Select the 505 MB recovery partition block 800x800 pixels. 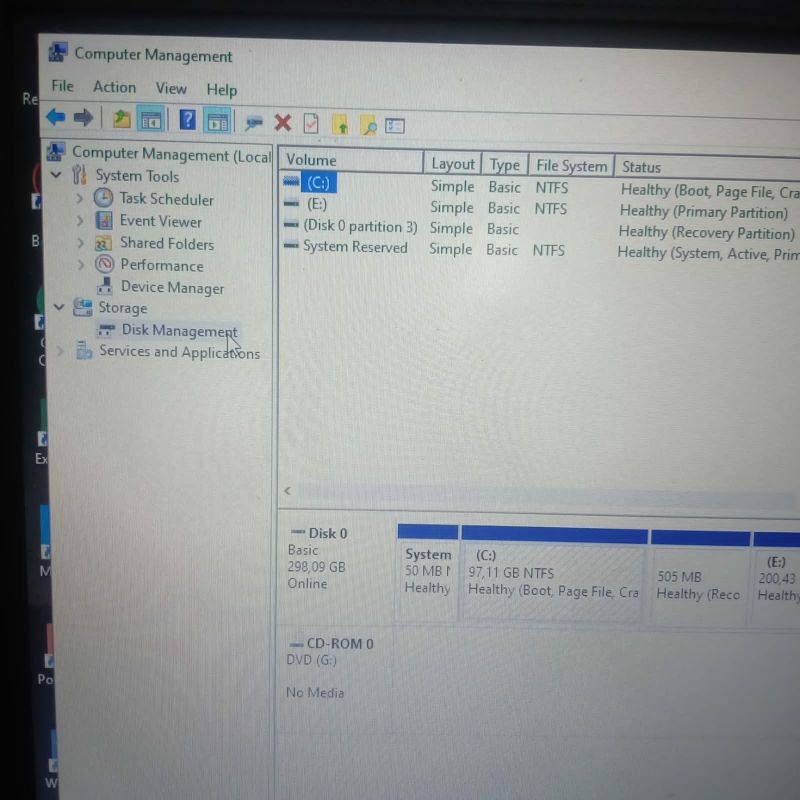click(x=699, y=578)
